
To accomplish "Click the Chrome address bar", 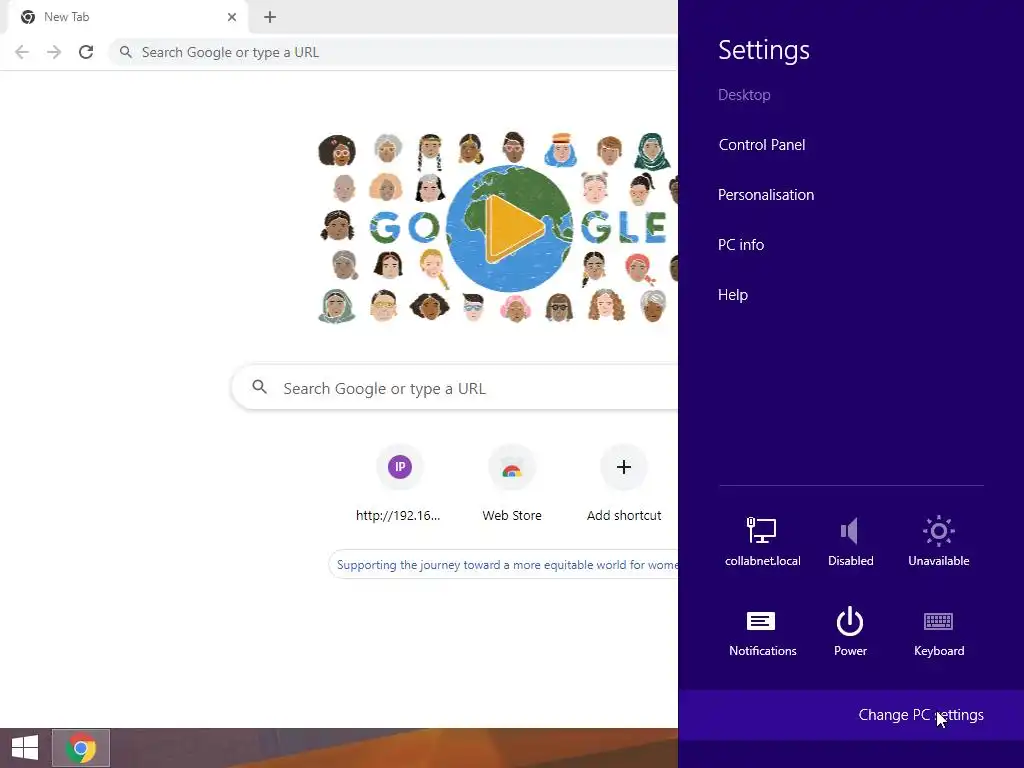I will click(394, 52).
